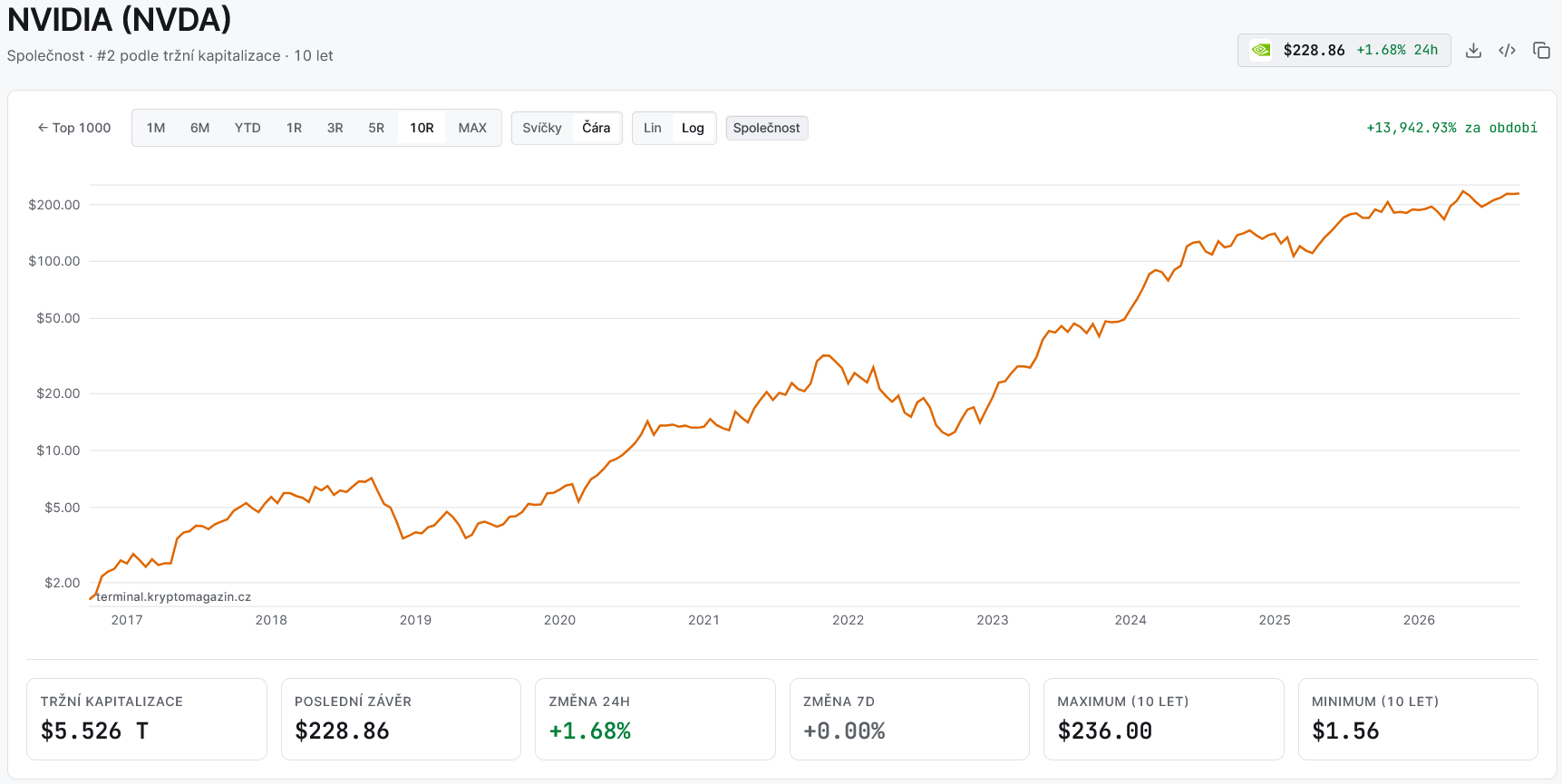Show the MAX time range
The image size is (1562, 784).
pyautogui.click(x=472, y=128)
